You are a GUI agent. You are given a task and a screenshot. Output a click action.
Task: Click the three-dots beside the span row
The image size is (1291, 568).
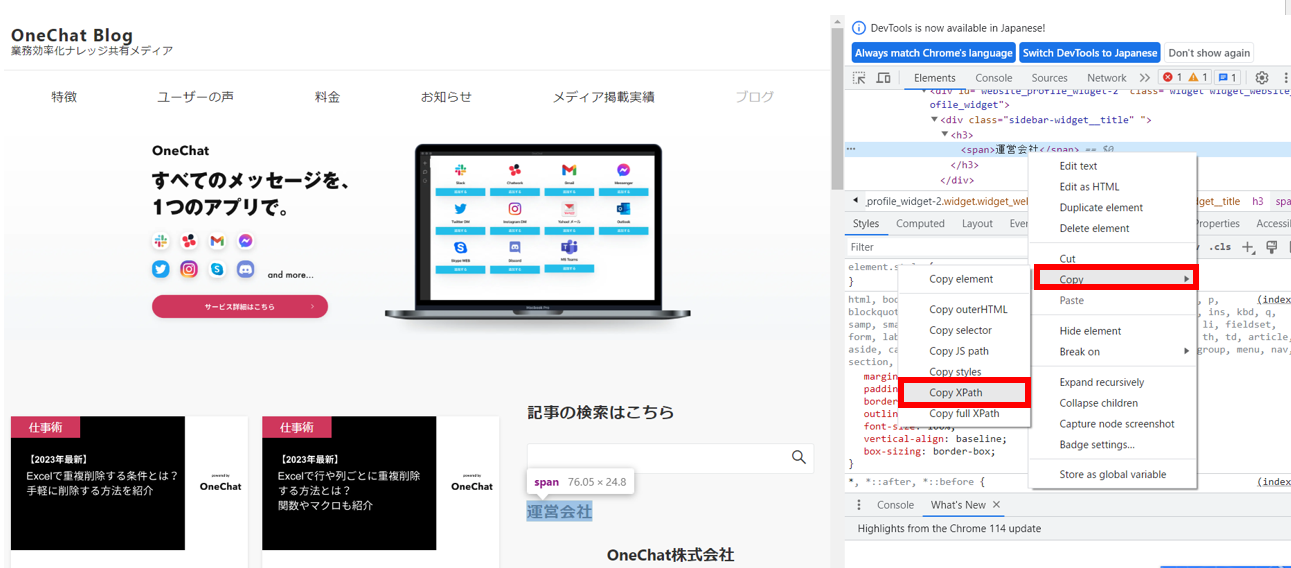tap(851, 149)
